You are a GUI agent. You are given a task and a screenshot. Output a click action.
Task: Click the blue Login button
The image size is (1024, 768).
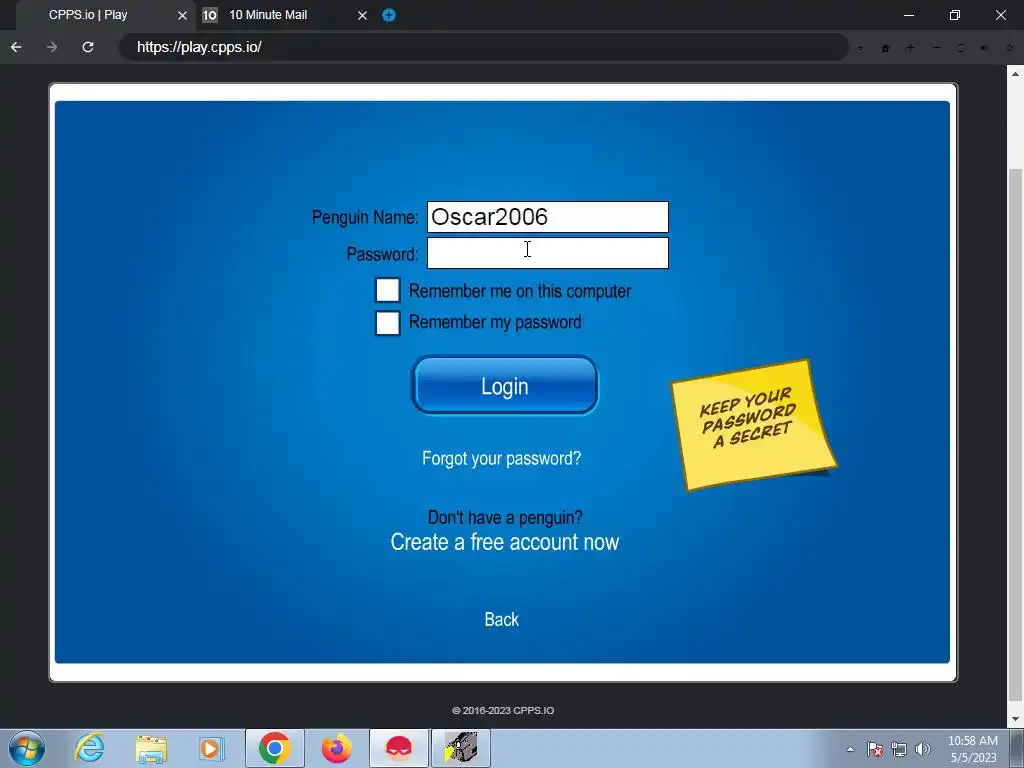click(x=505, y=385)
